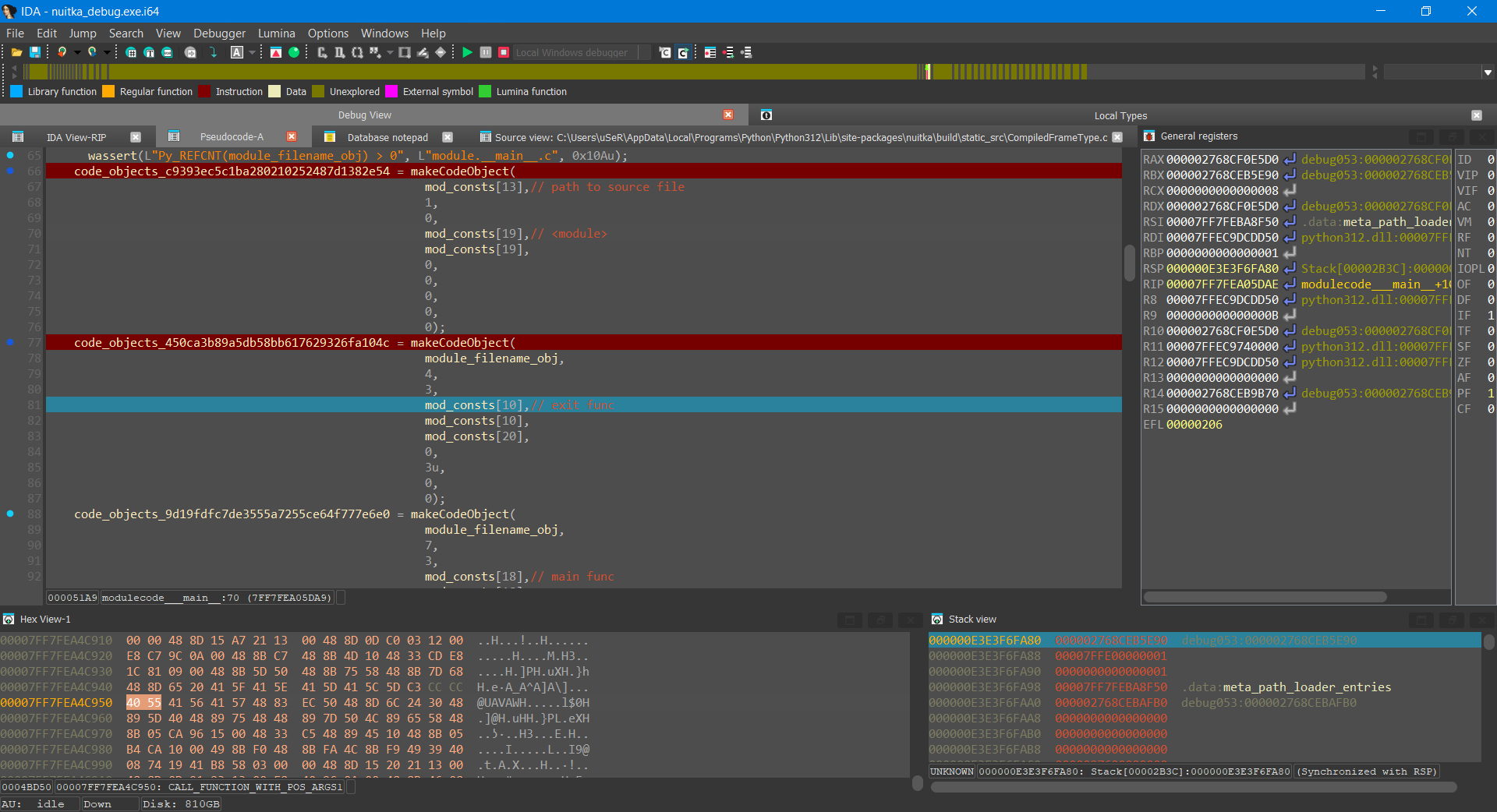Click the EFL register value 00000206
This screenshot has width=1497, height=812.
(1194, 425)
